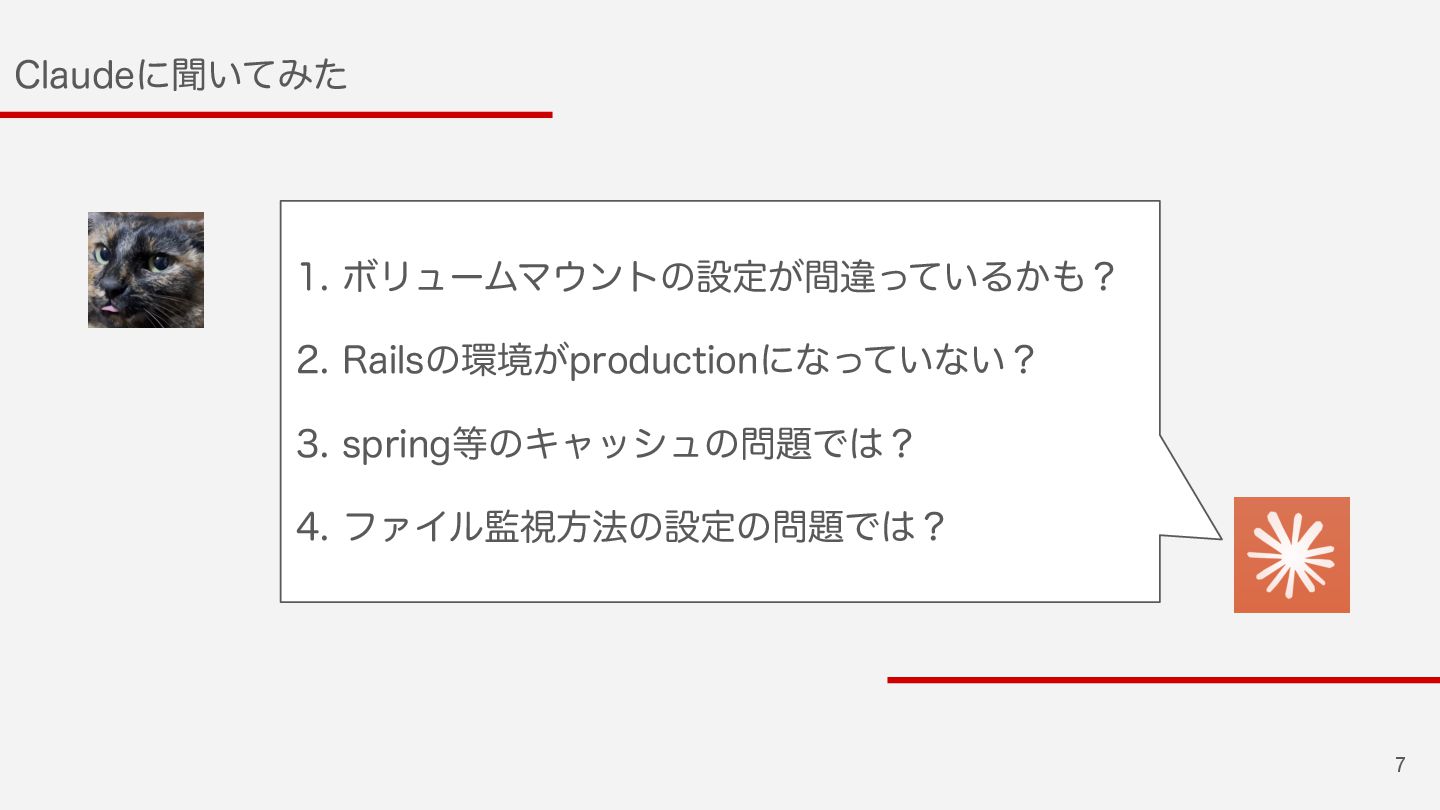Click list item 4 about ファイル監視方法
Image resolution: width=1440 pixels, height=810 pixels.
[x=621, y=526]
